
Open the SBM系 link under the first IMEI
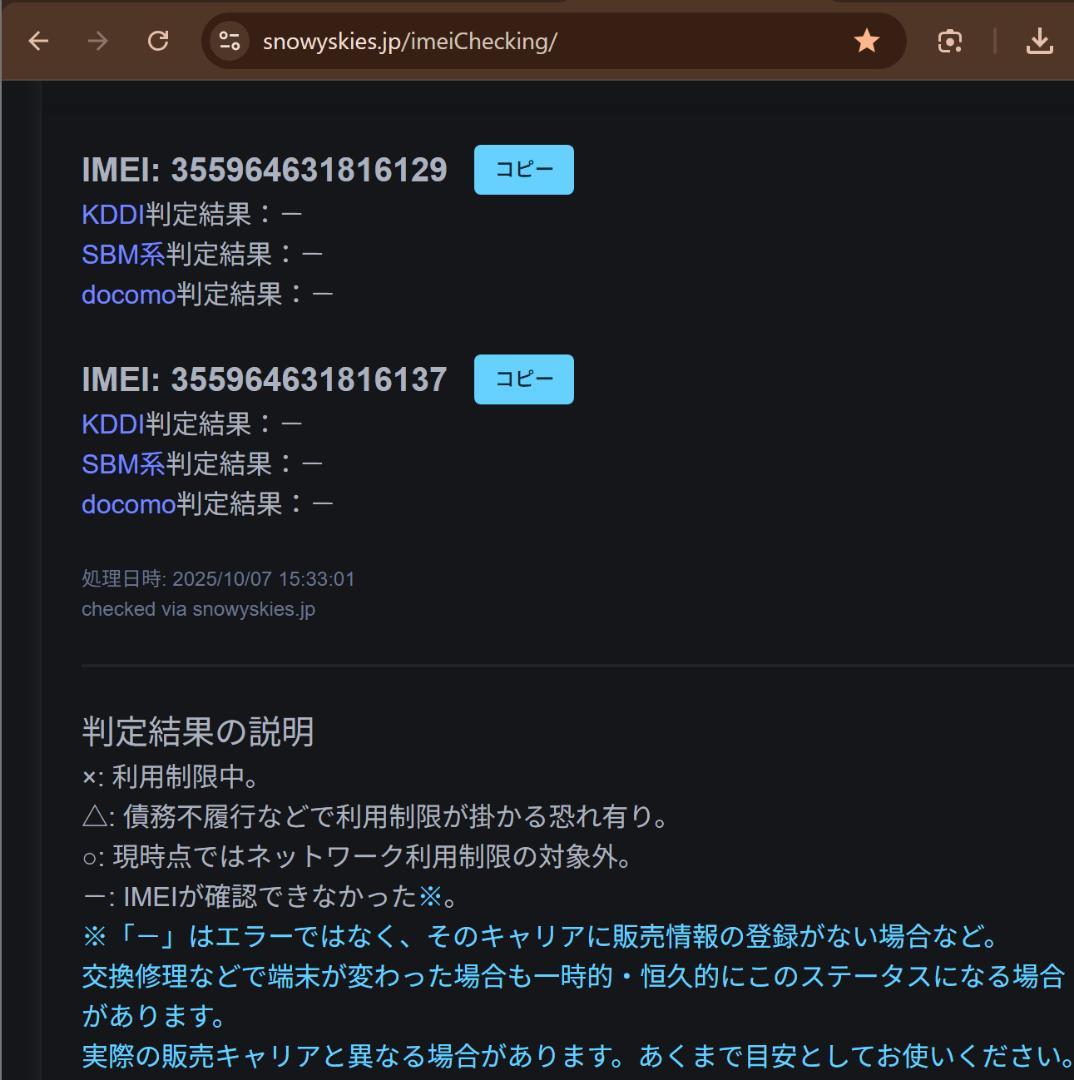(114, 254)
